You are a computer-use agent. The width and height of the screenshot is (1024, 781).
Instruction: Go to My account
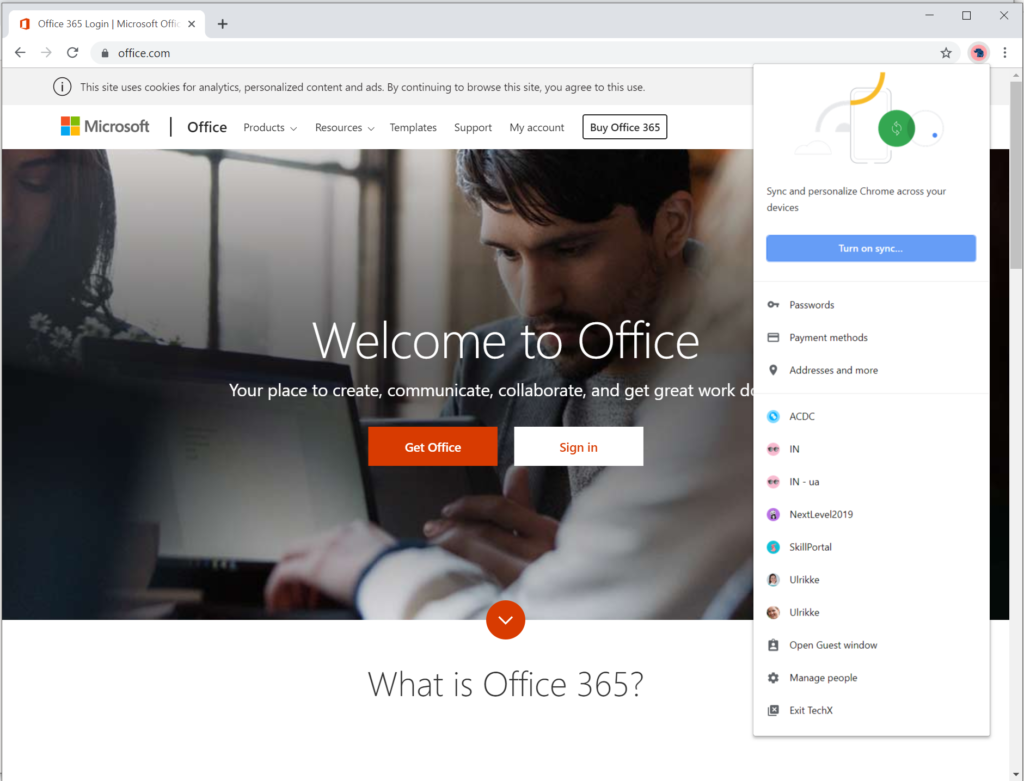[x=537, y=127]
